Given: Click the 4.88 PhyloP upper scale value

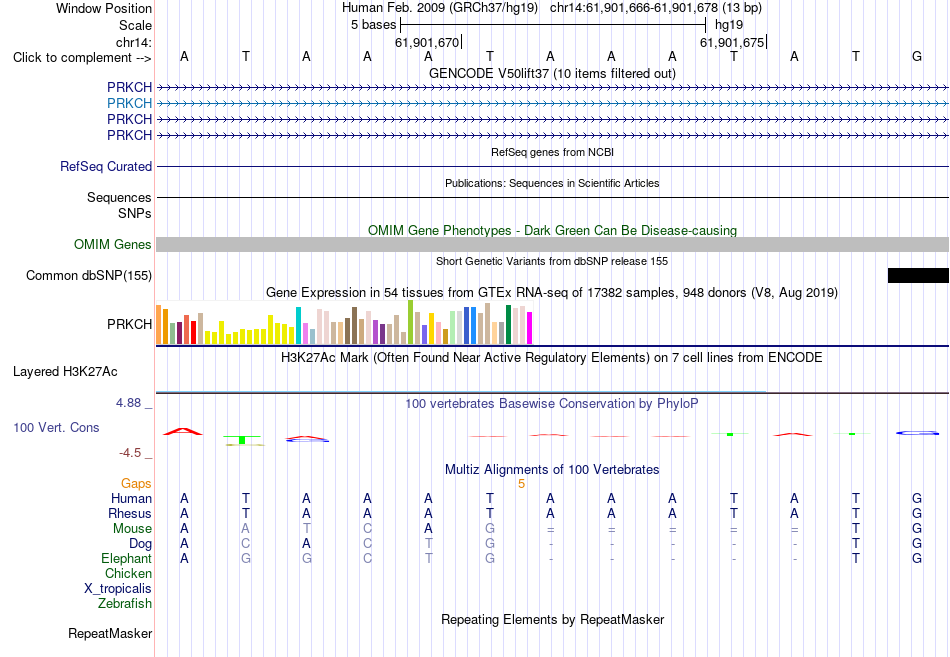Looking at the screenshot, I should coord(128,403).
